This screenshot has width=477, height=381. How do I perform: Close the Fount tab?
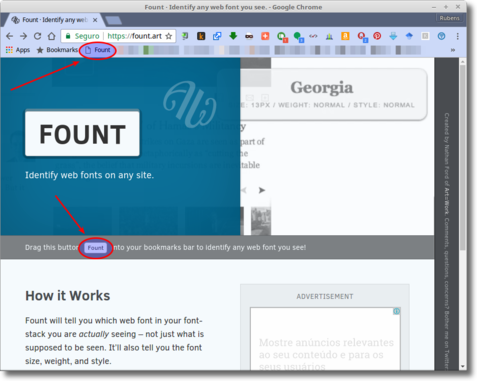(95, 20)
